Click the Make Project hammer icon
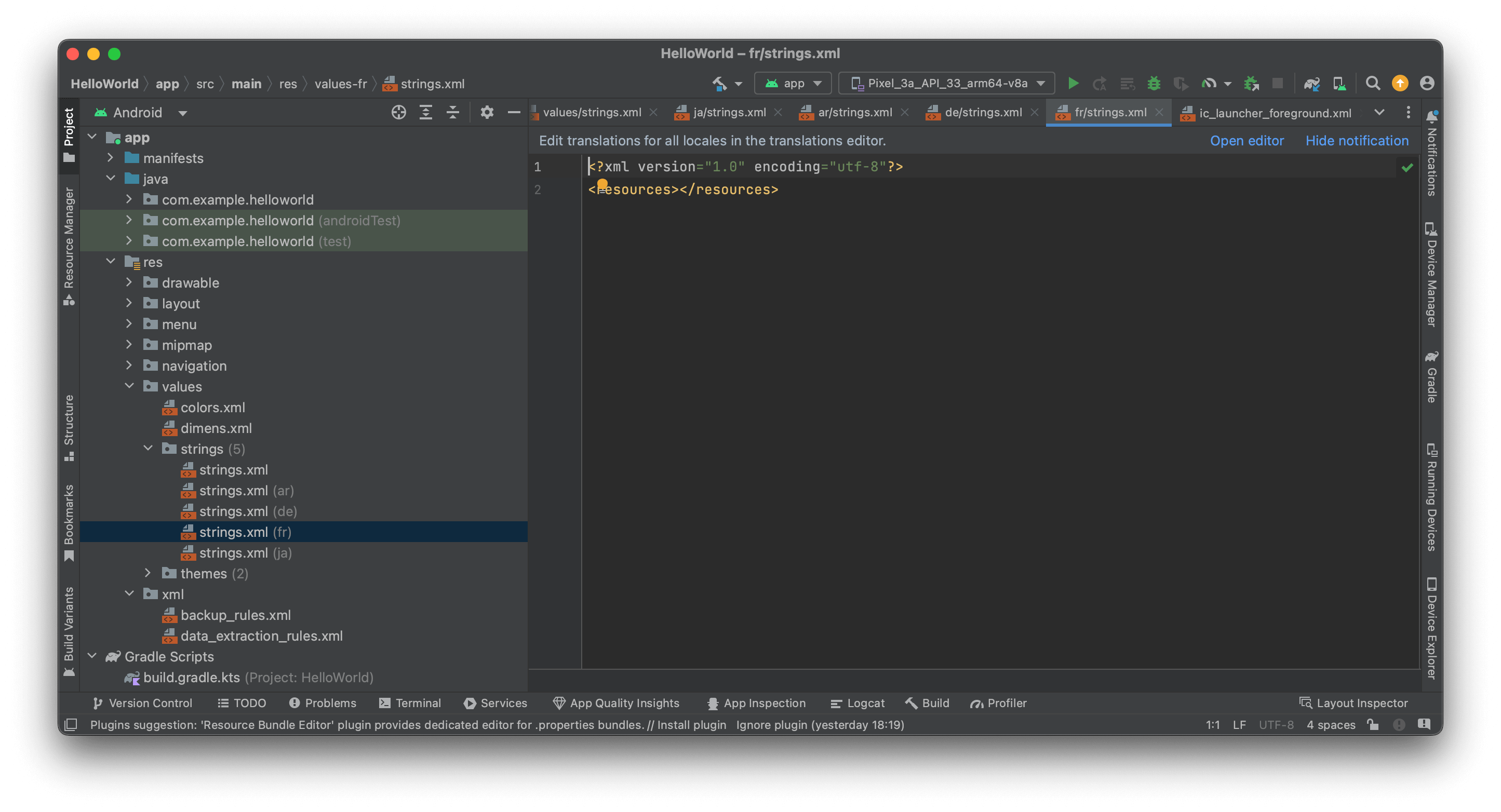Viewport: 1501px width, 812px height. (x=720, y=83)
